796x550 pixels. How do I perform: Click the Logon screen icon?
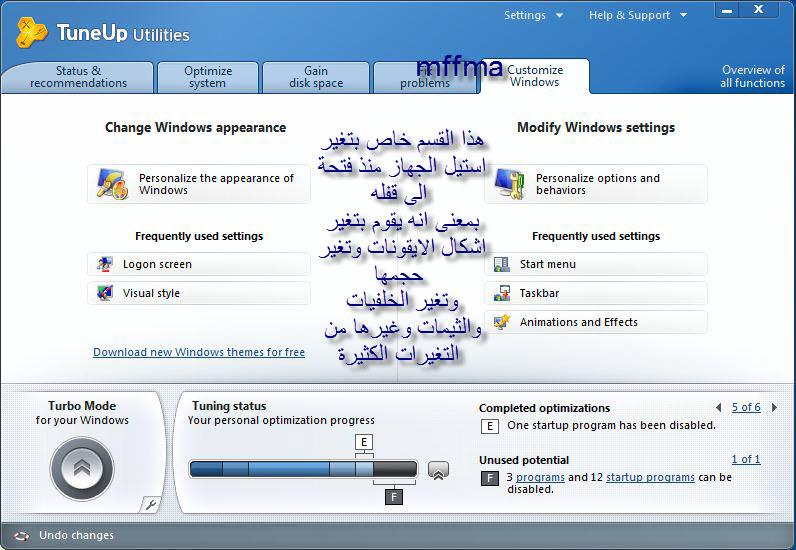pos(105,264)
